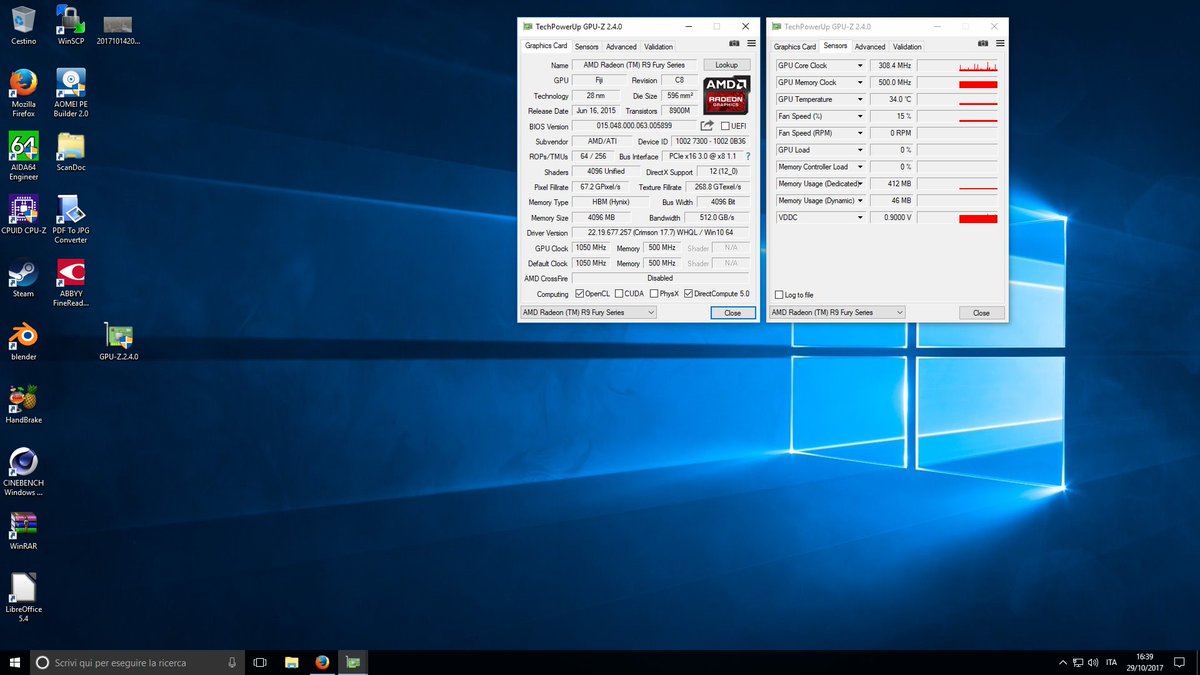
Task: Toggle the DirectCompute 5.0 checkbox
Action: click(x=688, y=294)
